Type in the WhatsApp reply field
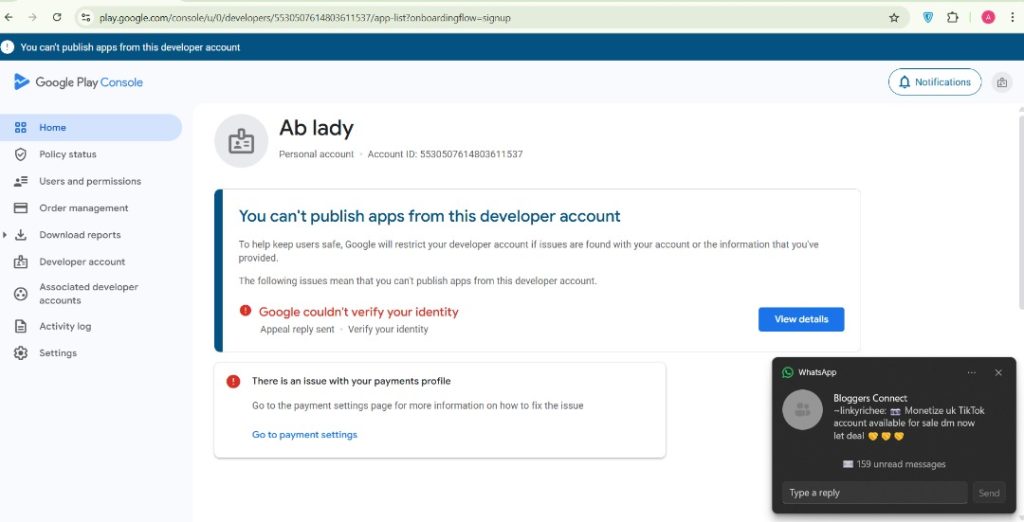This screenshot has width=1024, height=522. coord(874,493)
